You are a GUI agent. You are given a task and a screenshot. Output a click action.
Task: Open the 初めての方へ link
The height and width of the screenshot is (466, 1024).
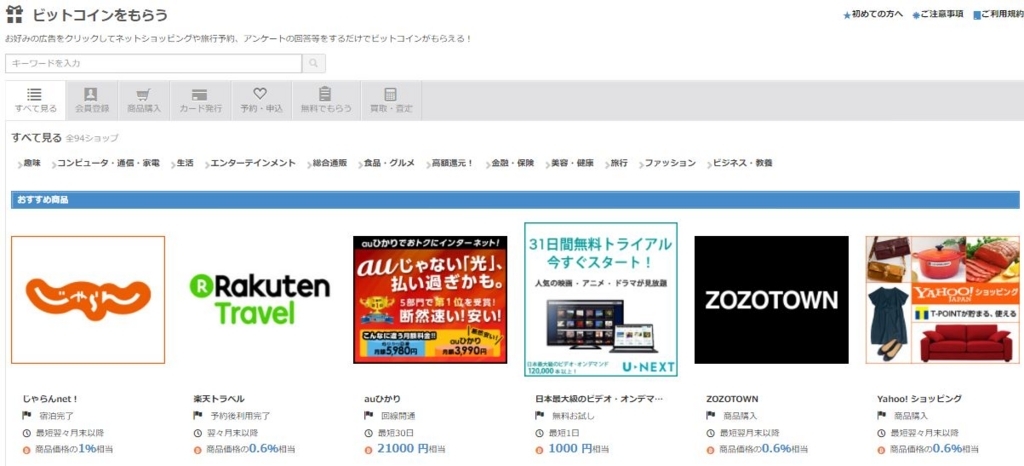[x=877, y=14]
